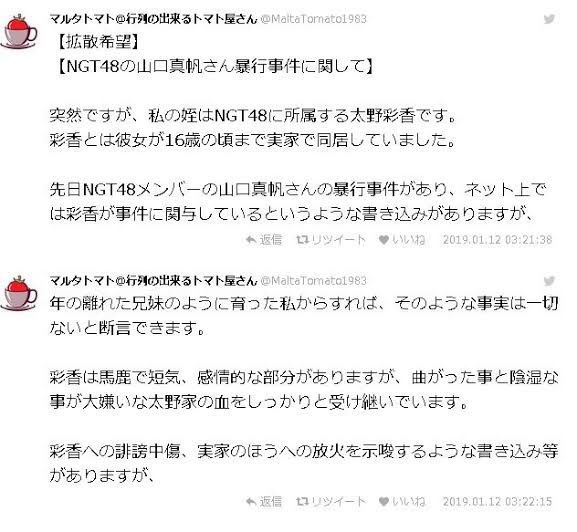Image resolution: width=577 pixels, height=532 pixels.
Task: Click the first tweet paragraph beginning 突然ですが
Action: pyautogui.click(x=252, y=128)
